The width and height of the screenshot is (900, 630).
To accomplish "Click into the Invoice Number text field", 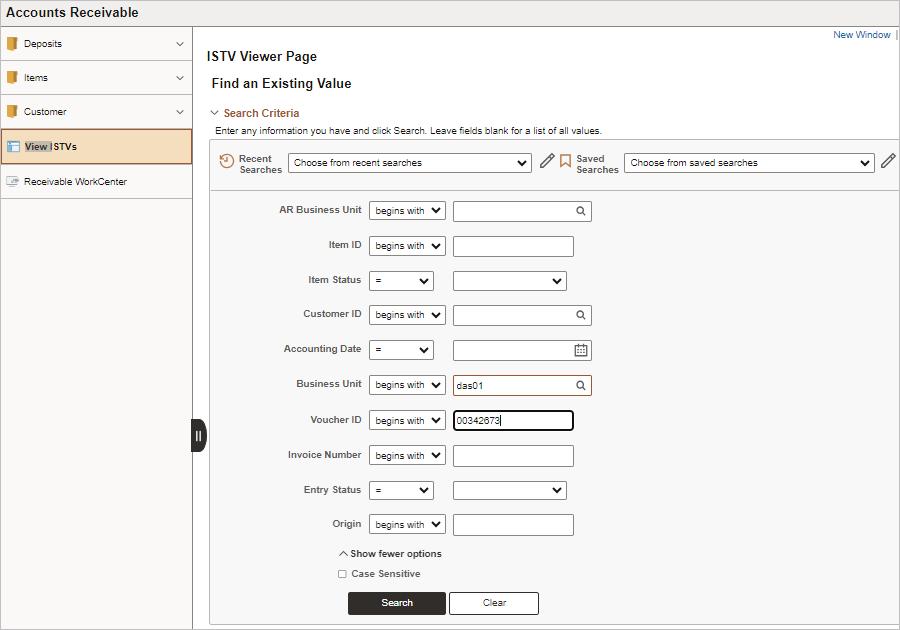I will (x=513, y=456).
